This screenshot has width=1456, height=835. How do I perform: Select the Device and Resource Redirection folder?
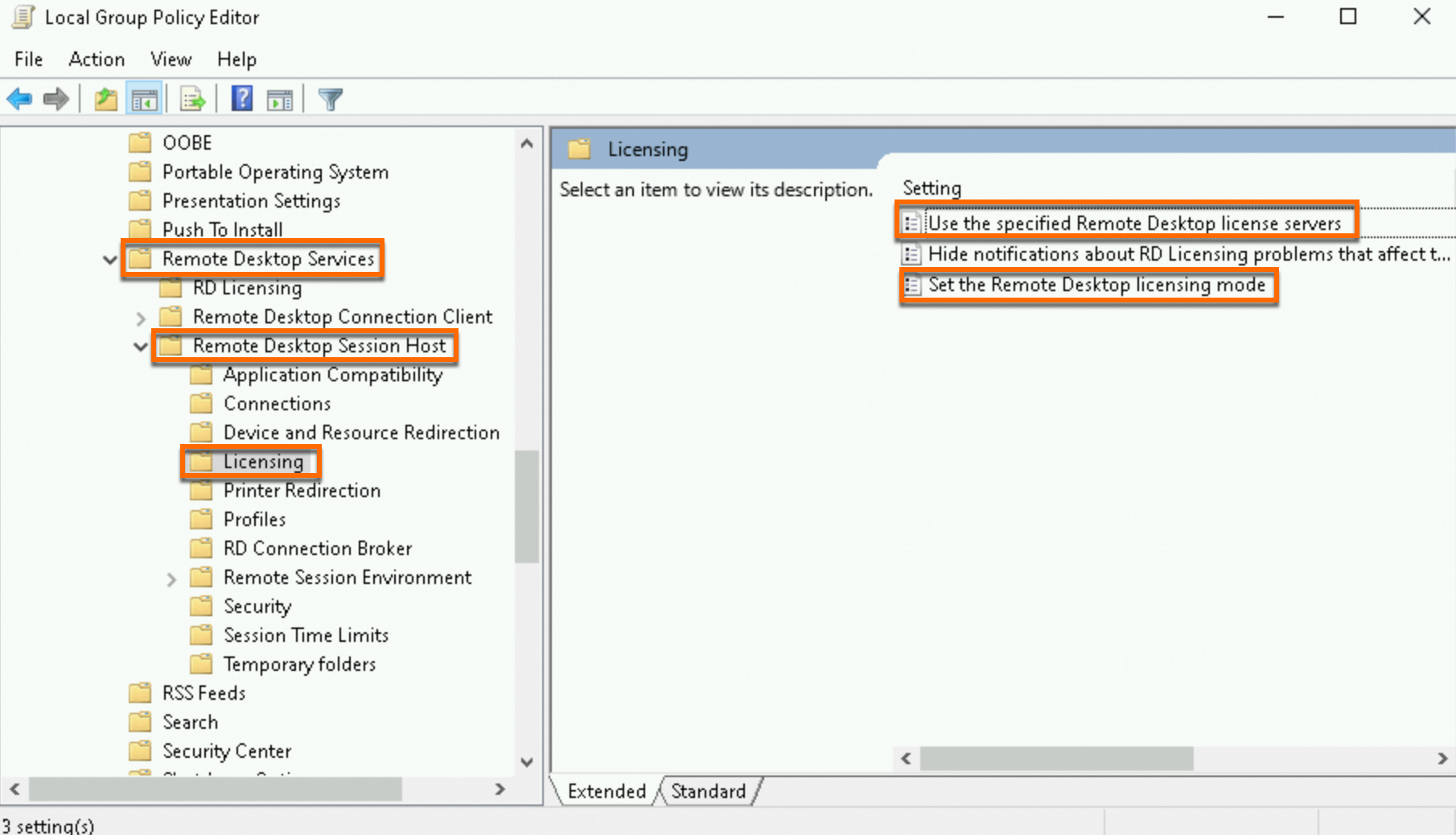click(x=361, y=433)
